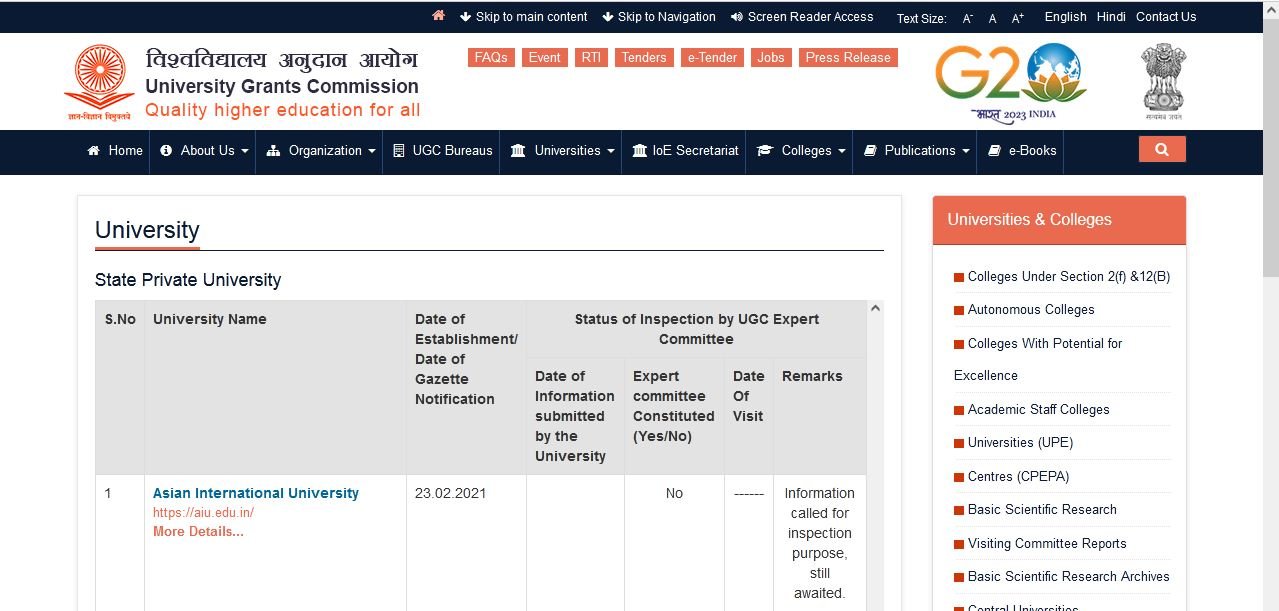Screen dimensions: 1279x611
Task: Open Autonomous Colleges link
Action: 1031,310
